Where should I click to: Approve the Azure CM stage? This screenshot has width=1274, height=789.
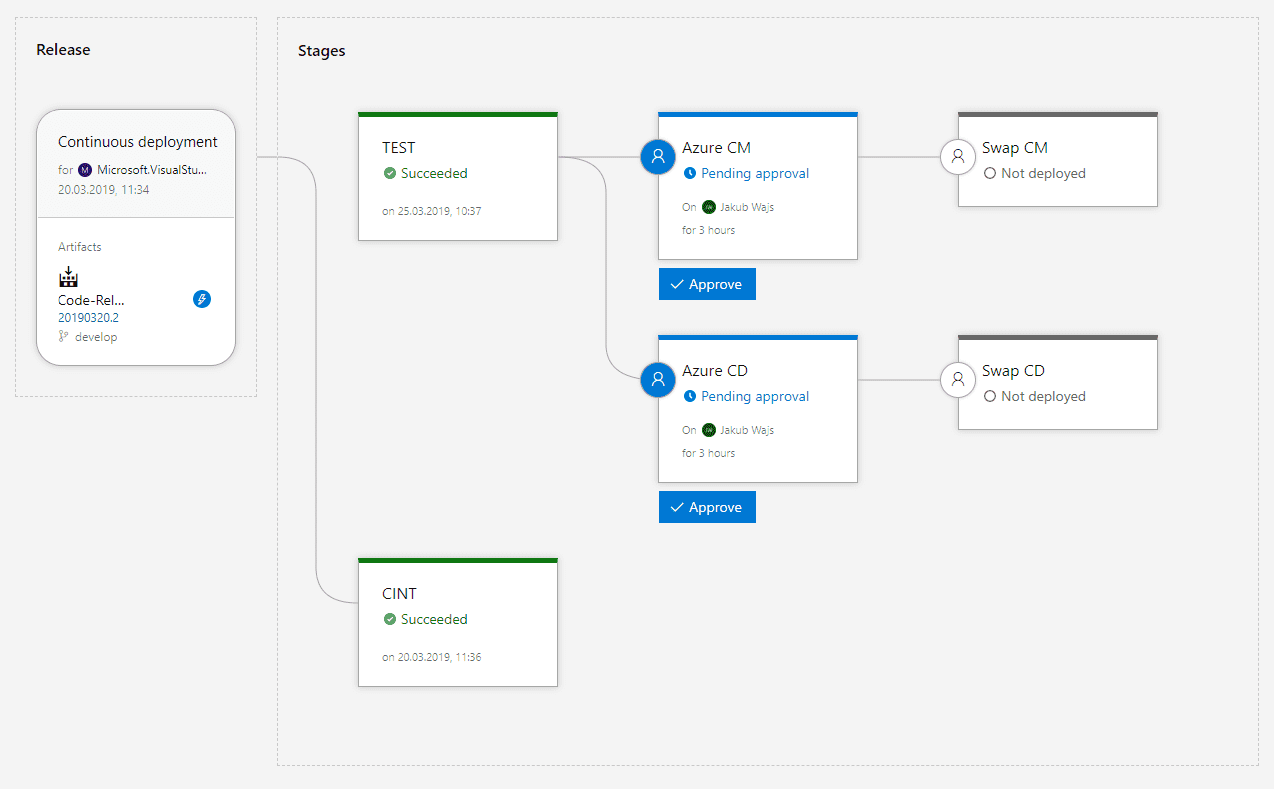coord(707,284)
